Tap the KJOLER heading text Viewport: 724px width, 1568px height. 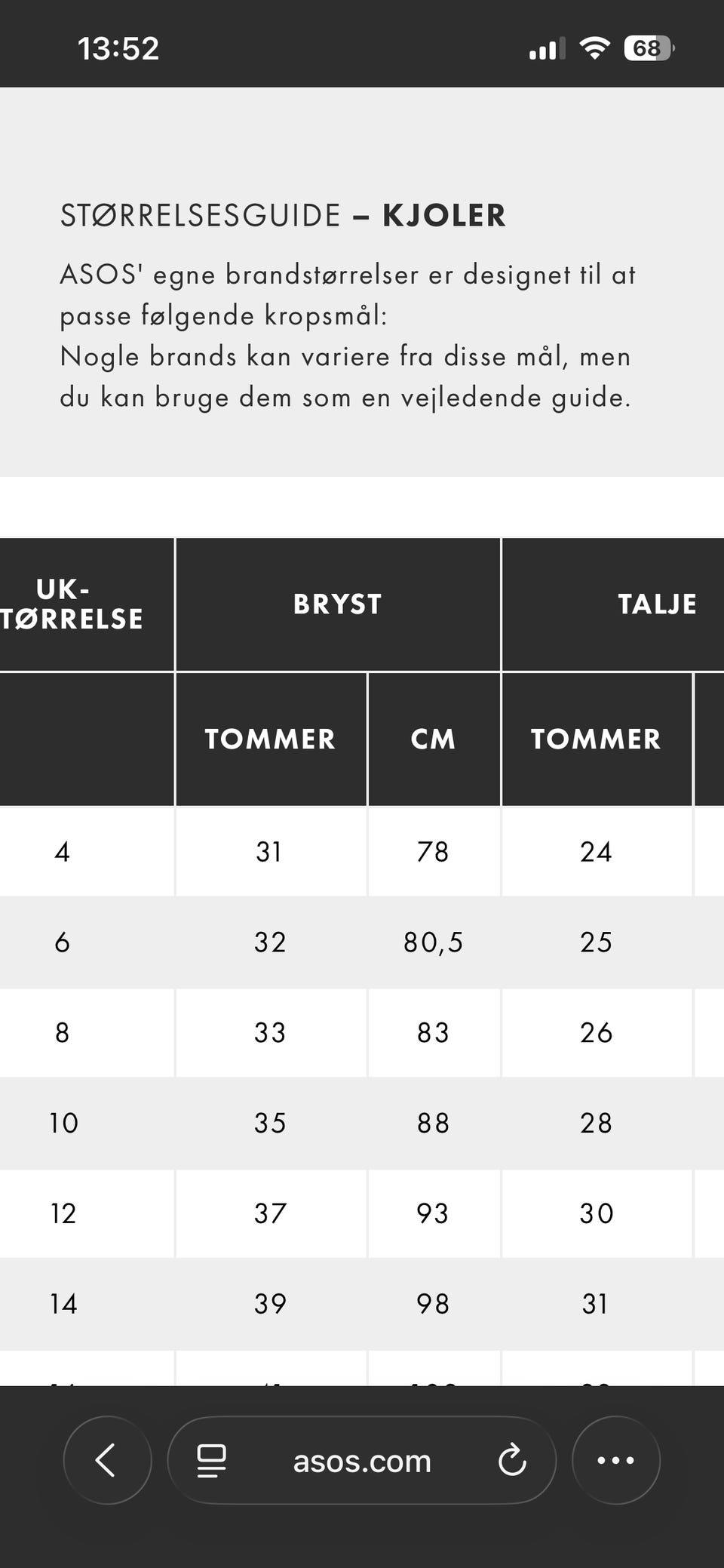[x=443, y=216]
